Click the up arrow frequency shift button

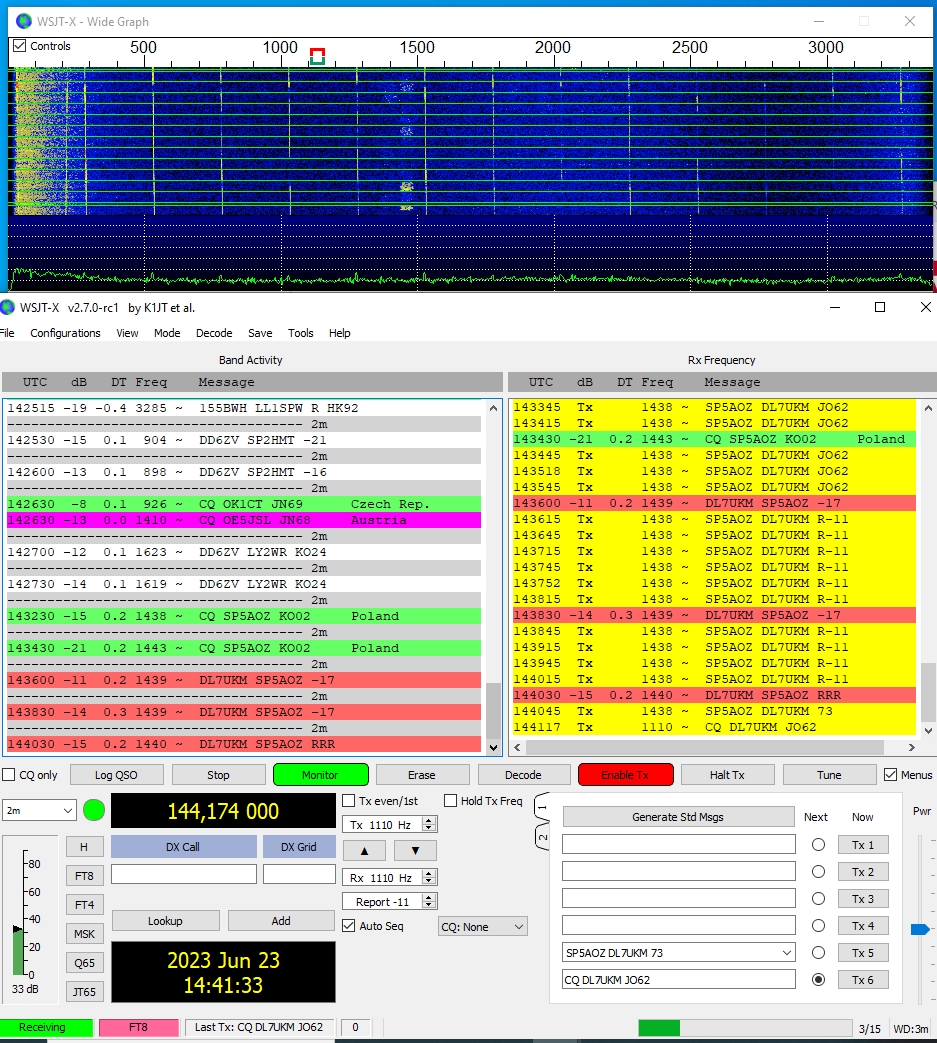(364, 850)
